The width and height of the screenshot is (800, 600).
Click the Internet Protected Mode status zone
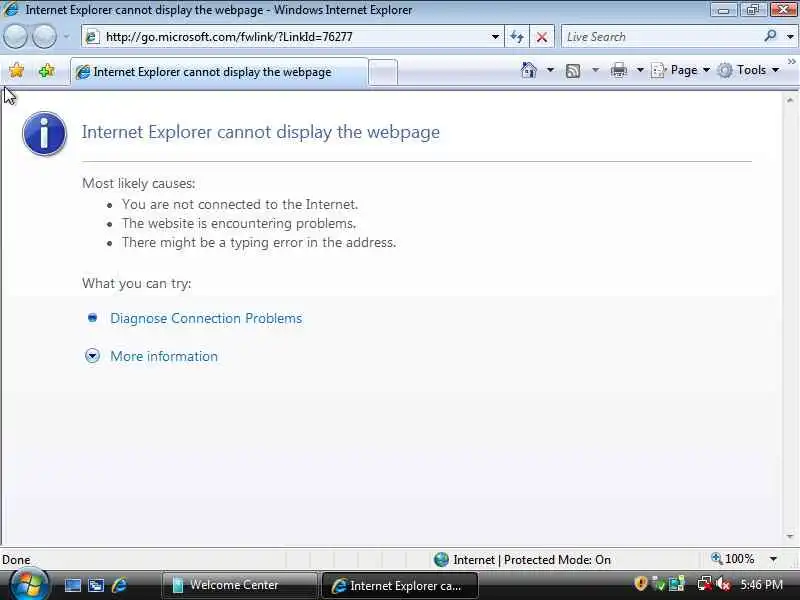[522, 560]
